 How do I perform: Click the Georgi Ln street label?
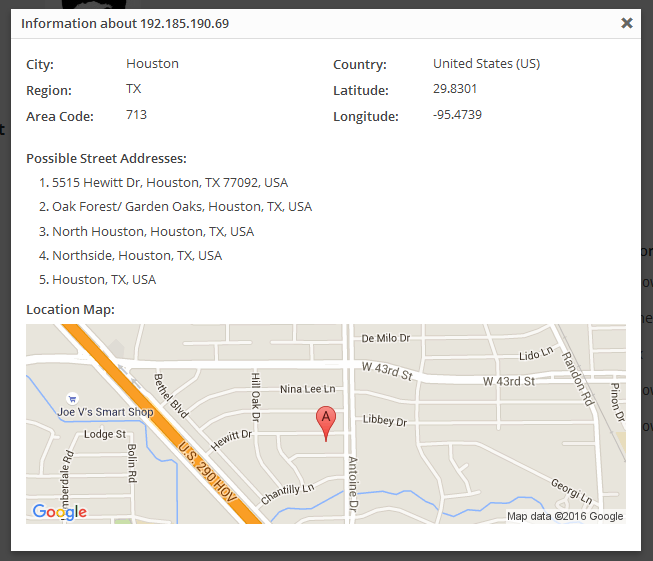571,491
